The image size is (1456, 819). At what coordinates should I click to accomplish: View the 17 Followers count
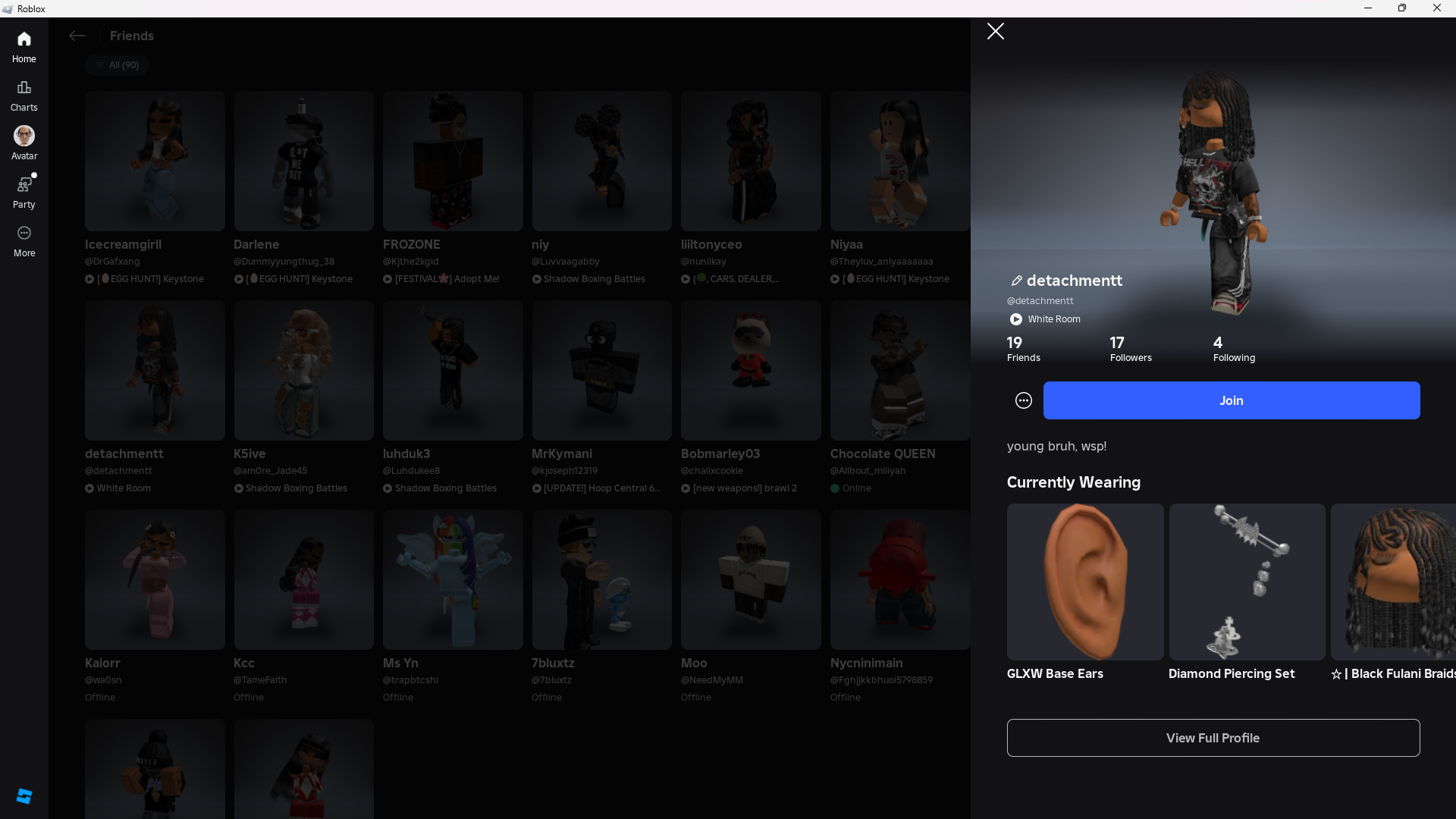[x=1130, y=349]
